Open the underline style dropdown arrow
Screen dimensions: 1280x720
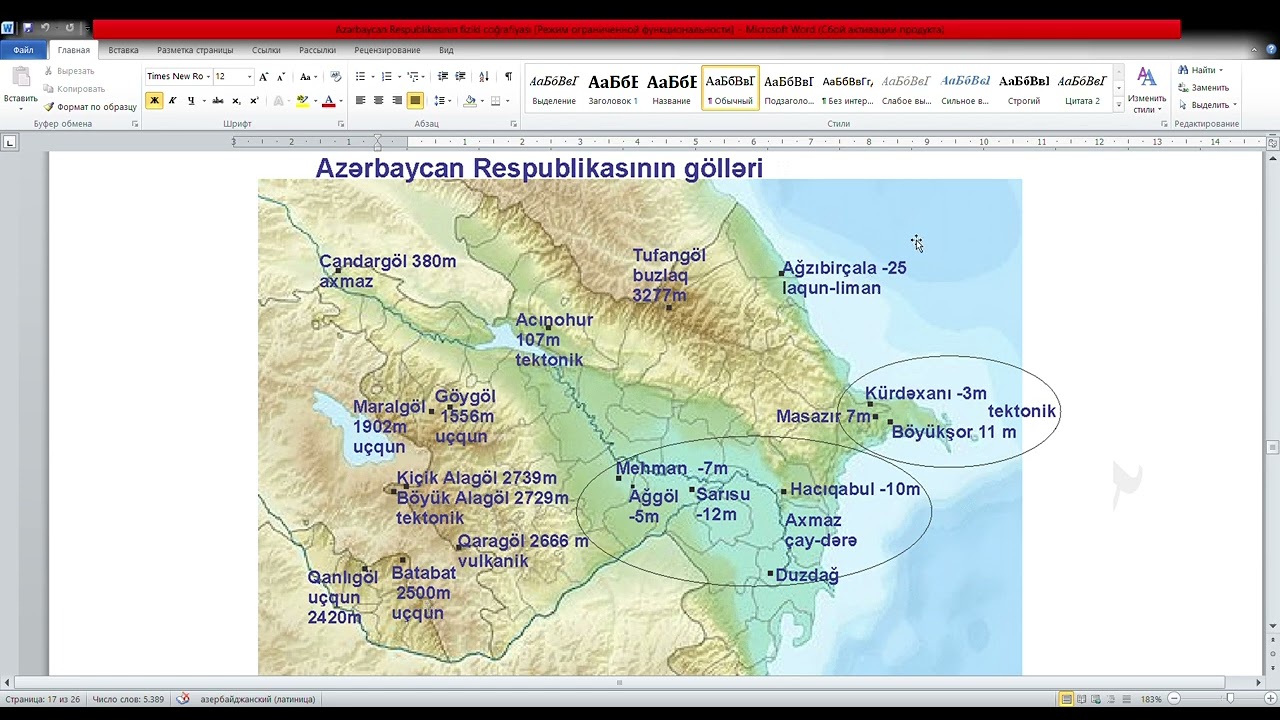pos(203,101)
